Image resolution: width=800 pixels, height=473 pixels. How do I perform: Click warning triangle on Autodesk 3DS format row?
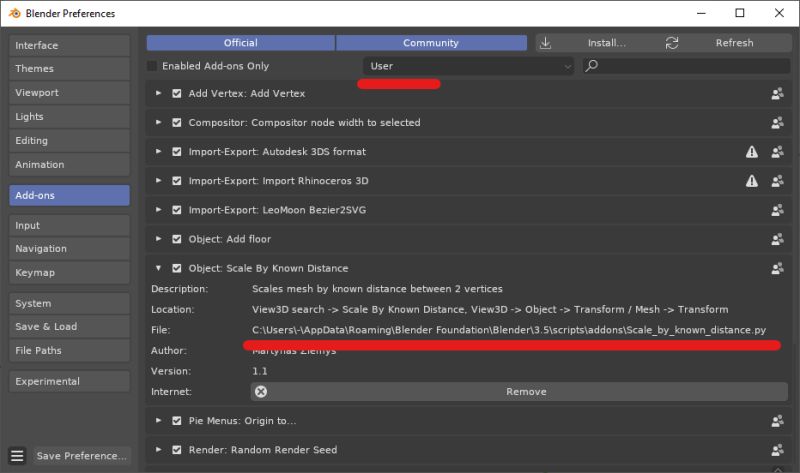[x=752, y=152]
